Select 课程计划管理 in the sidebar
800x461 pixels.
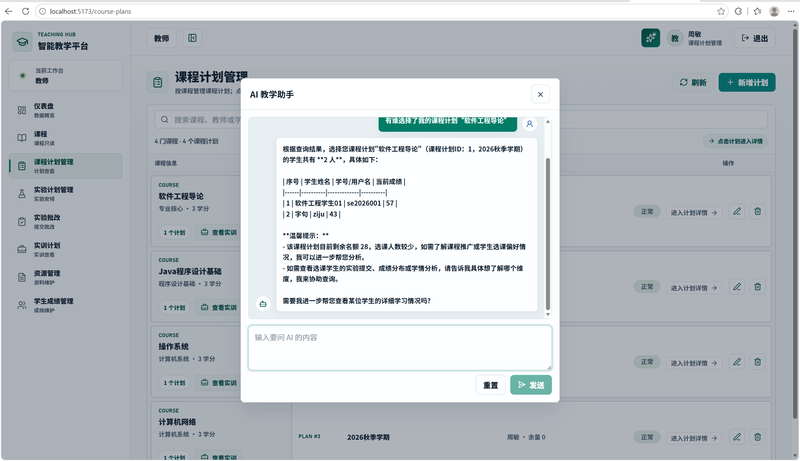tap(65, 166)
